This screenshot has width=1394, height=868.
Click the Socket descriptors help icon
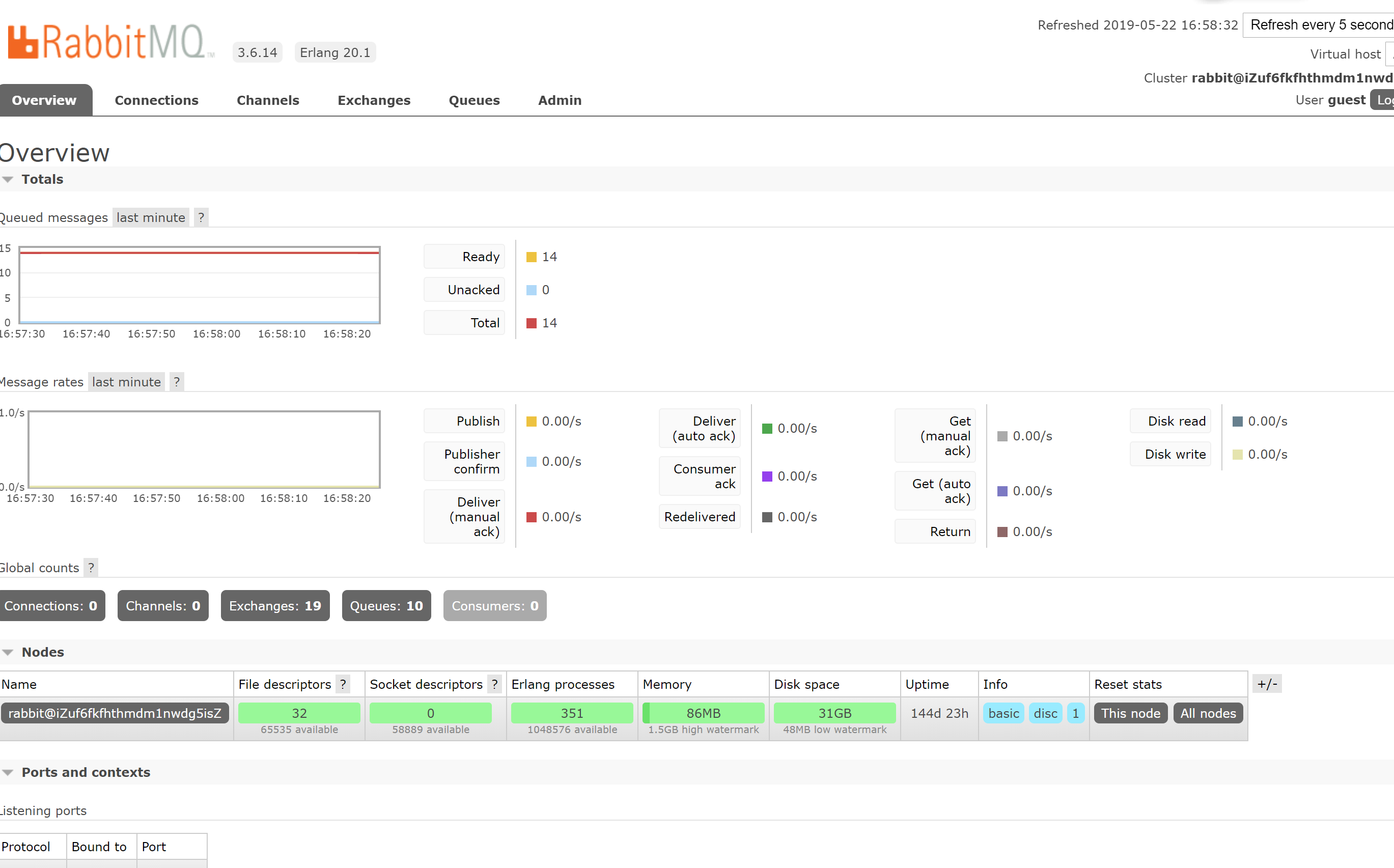pyautogui.click(x=494, y=684)
